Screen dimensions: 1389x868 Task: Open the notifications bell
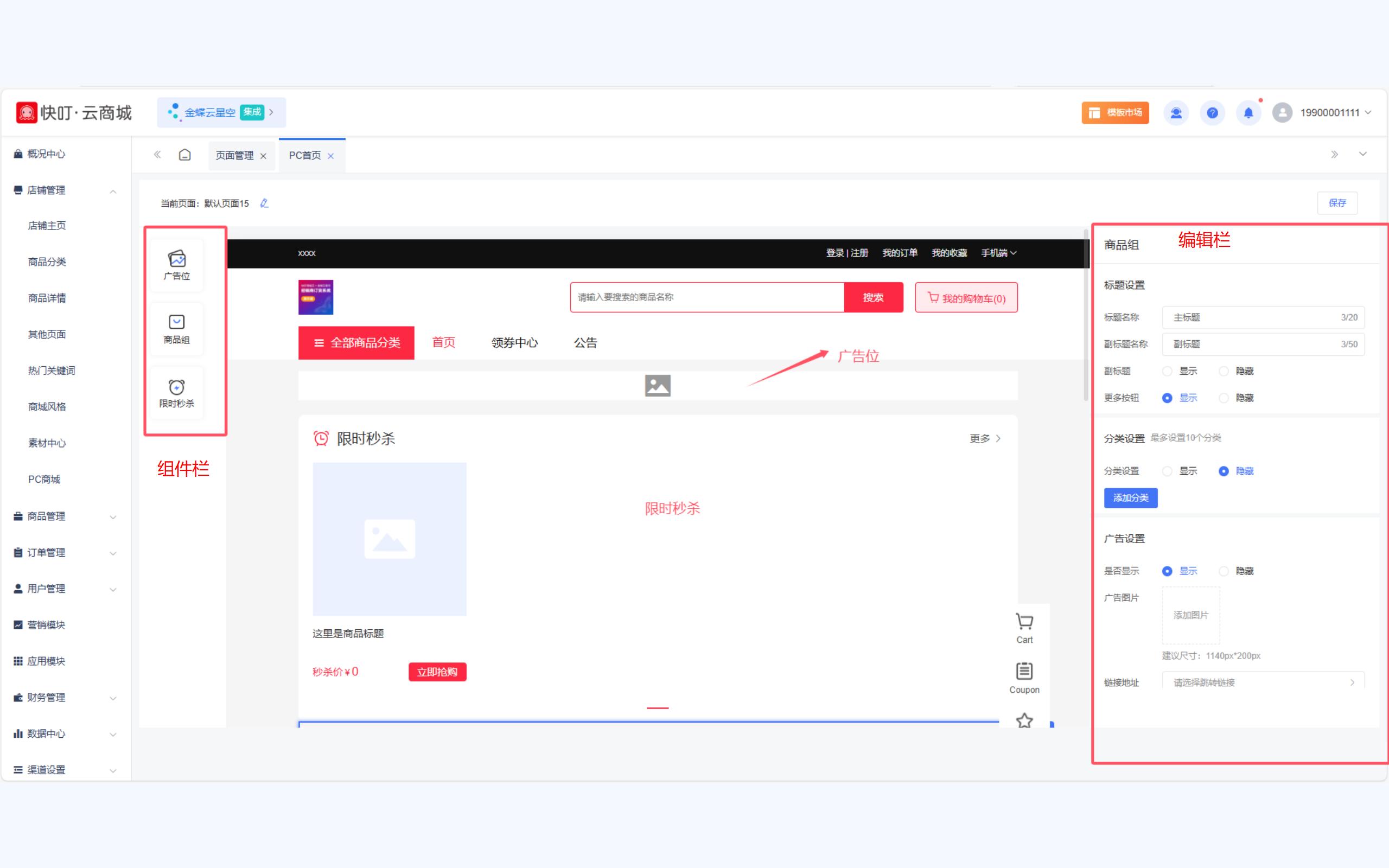(x=1248, y=112)
